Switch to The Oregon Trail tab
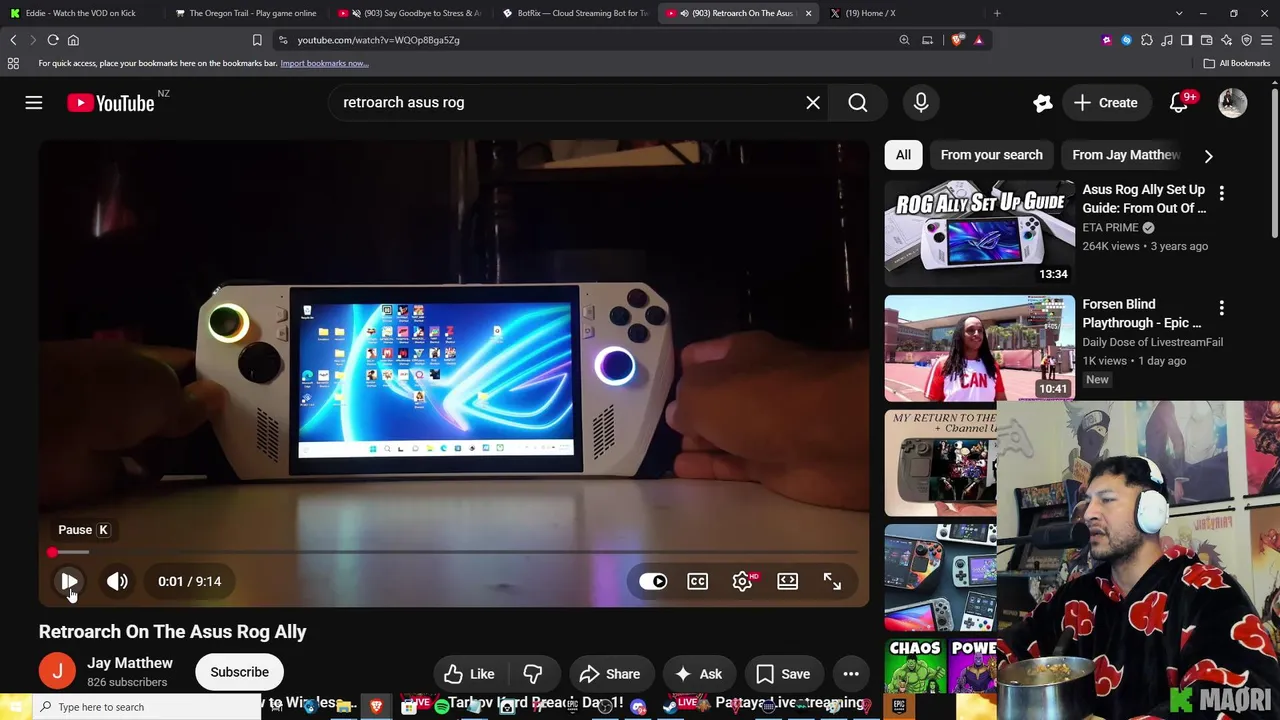This screenshot has width=1280, height=720. point(245,13)
